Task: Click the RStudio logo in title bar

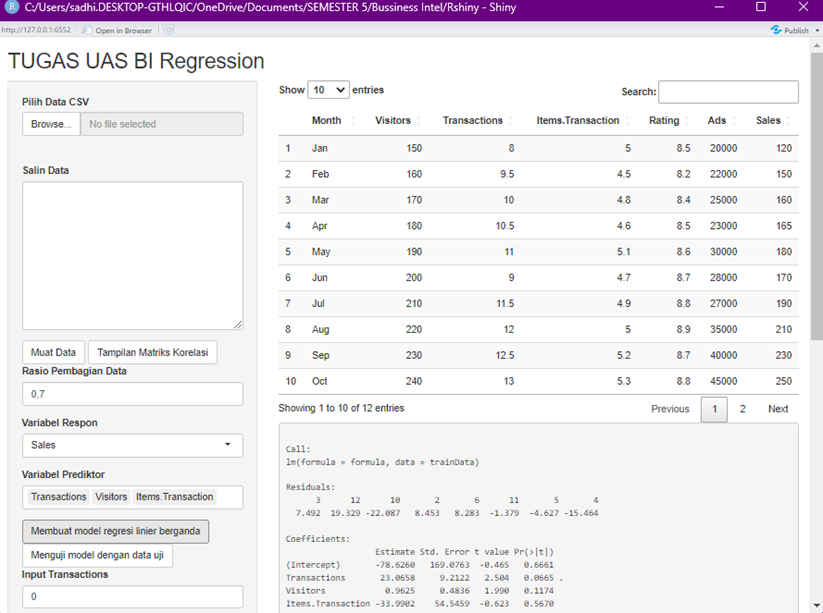Action: (11, 8)
